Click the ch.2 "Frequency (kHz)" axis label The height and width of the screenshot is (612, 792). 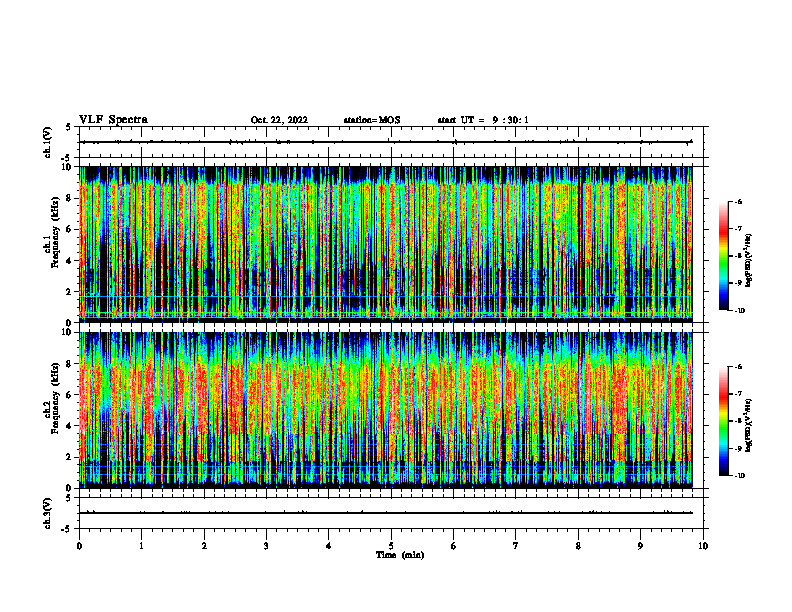(55, 398)
